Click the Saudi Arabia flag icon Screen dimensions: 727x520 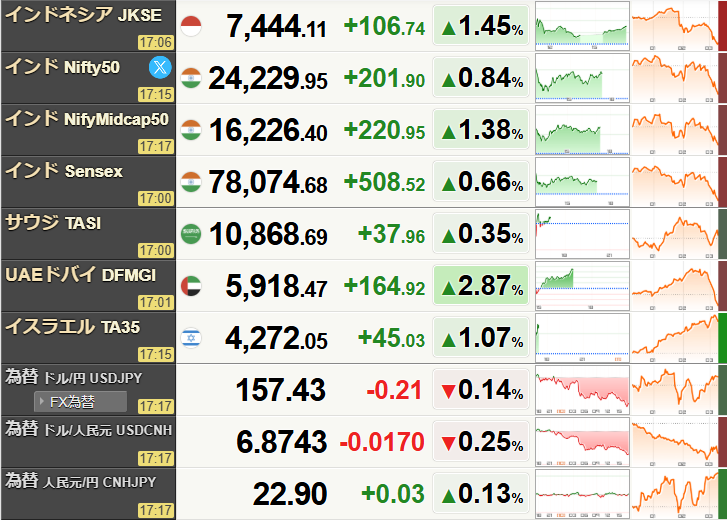point(191,234)
